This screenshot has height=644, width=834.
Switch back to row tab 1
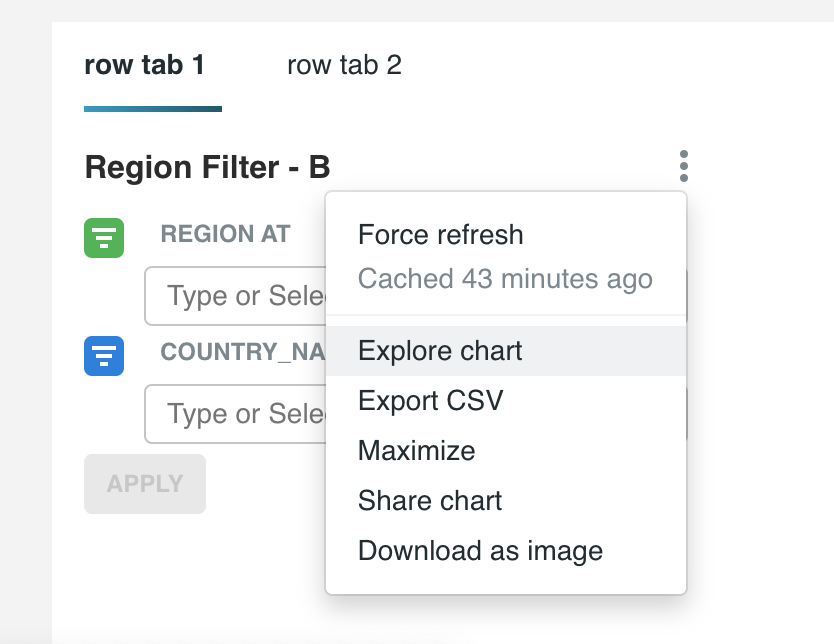pos(144,64)
